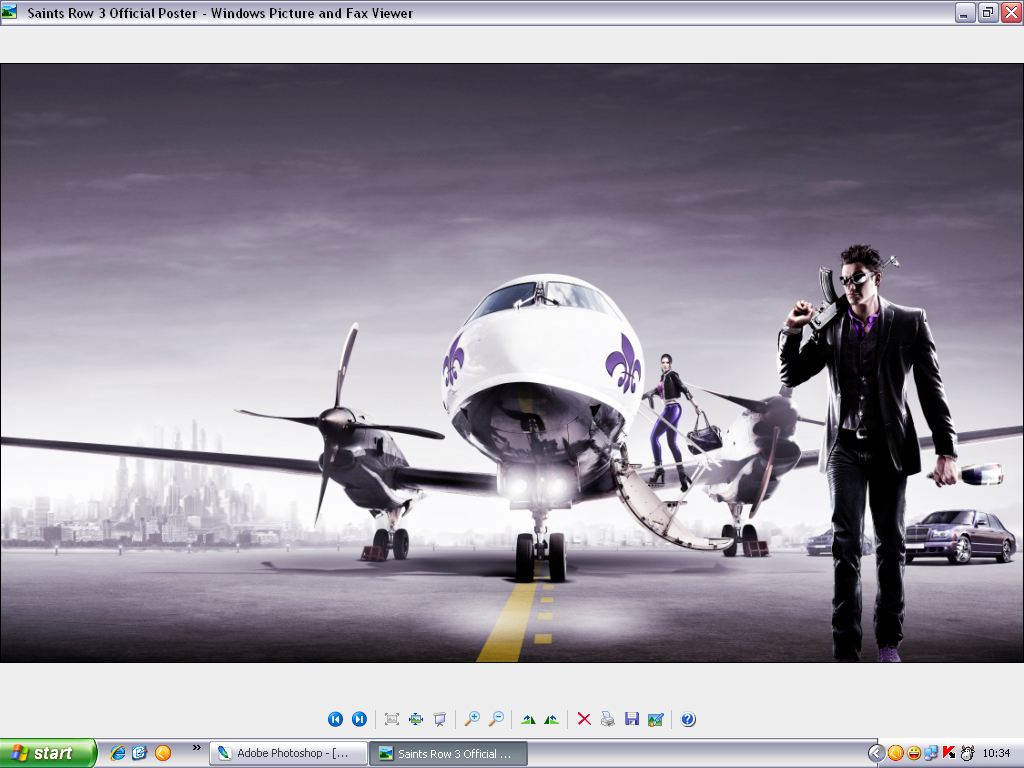The image size is (1024, 768).
Task: Open the network connection tray icon
Action: (931, 754)
